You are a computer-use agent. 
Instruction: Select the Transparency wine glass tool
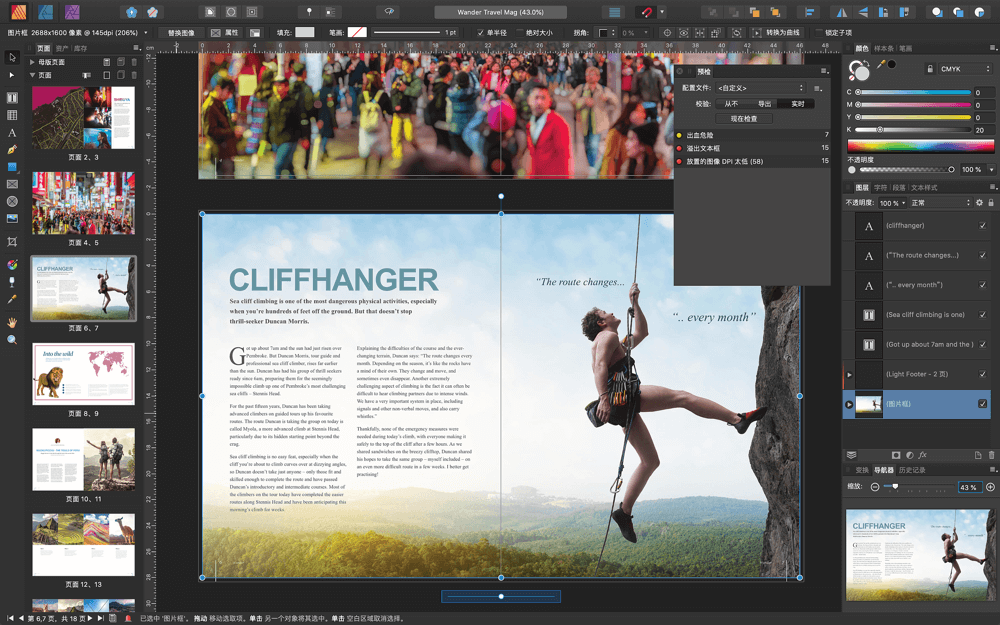[11, 282]
